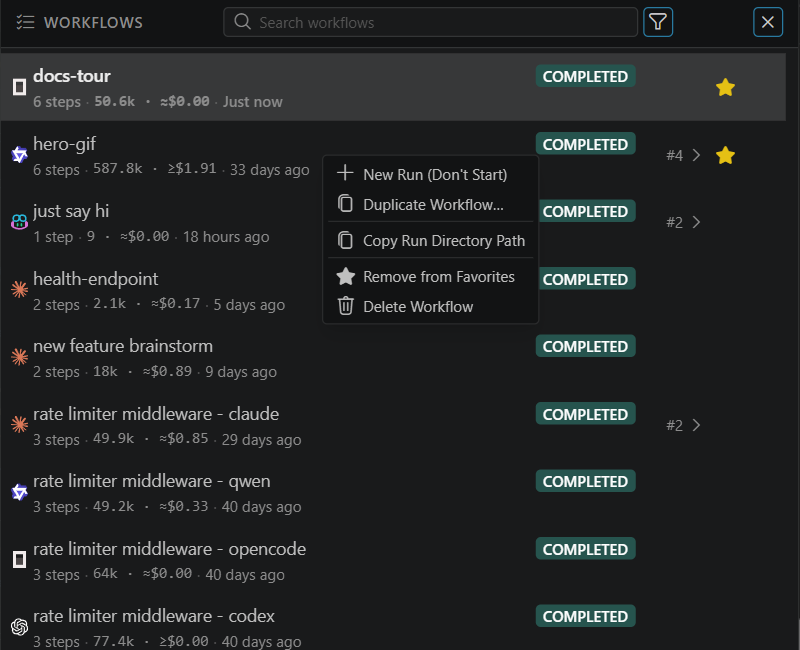Choose Copy Run Directory Path
800x650 pixels.
tap(431, 241)
